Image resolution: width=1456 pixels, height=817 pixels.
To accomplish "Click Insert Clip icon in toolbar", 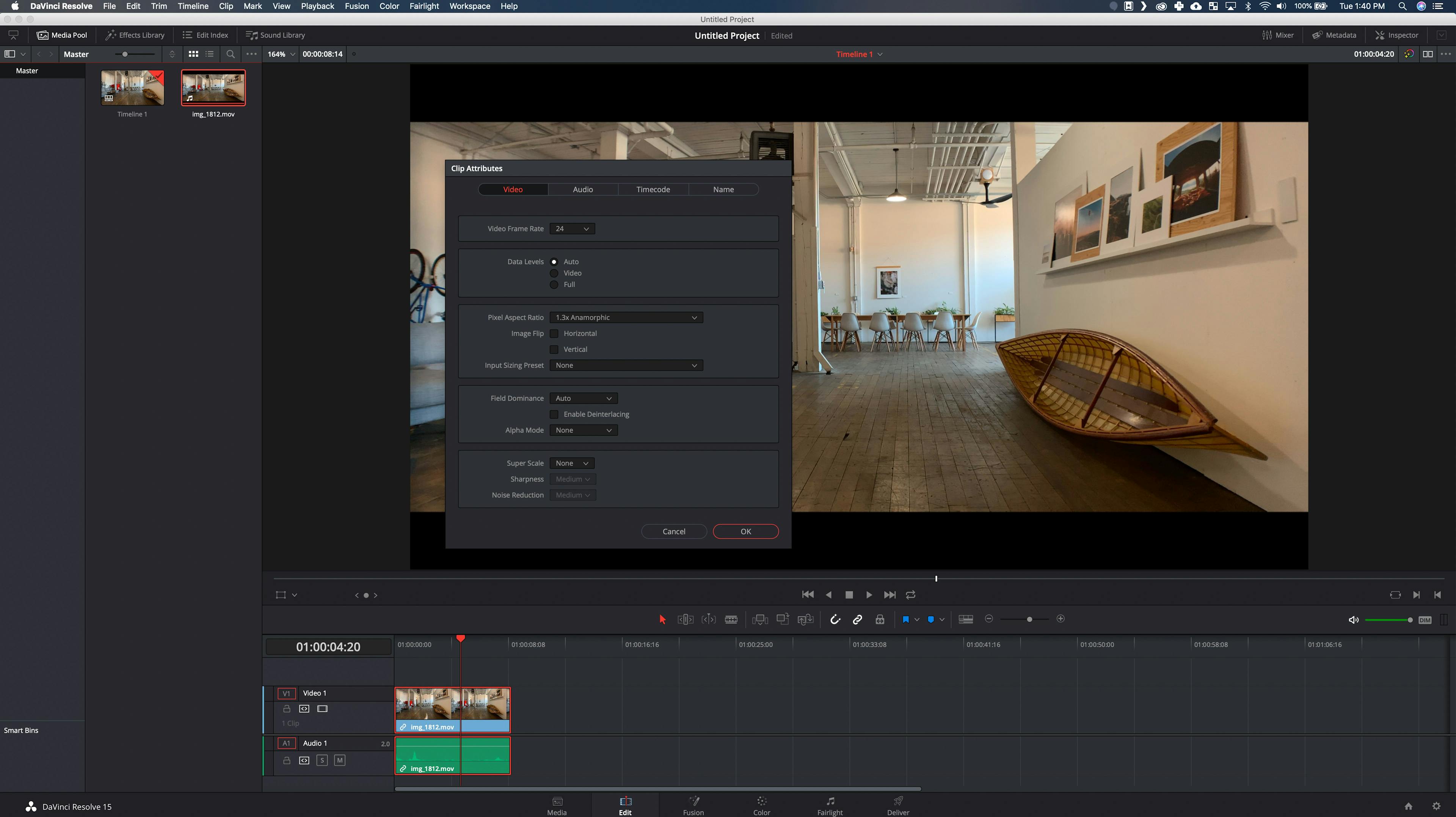I will (760, 619).
